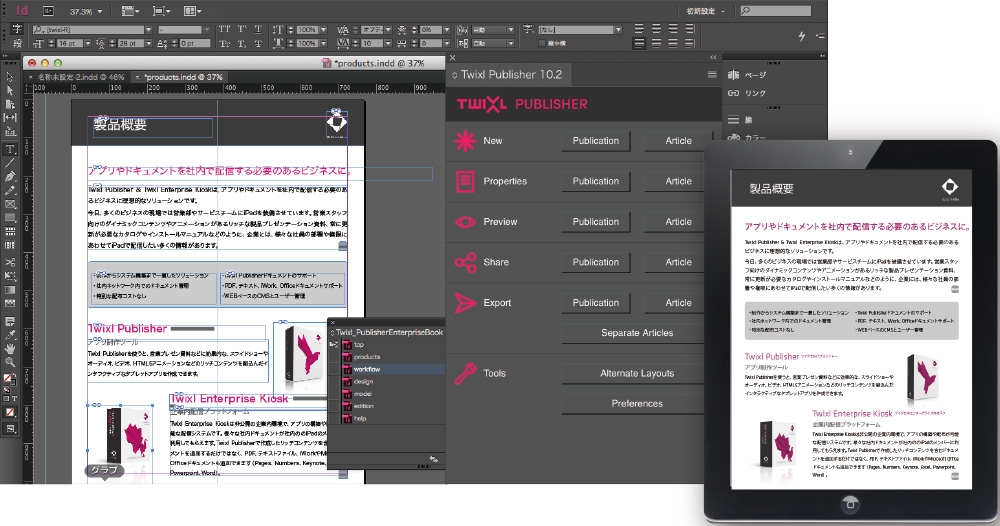Open the Twixl Publisher panel menu
Viewport: 1000px width, 526px height.
coord(712,75)
